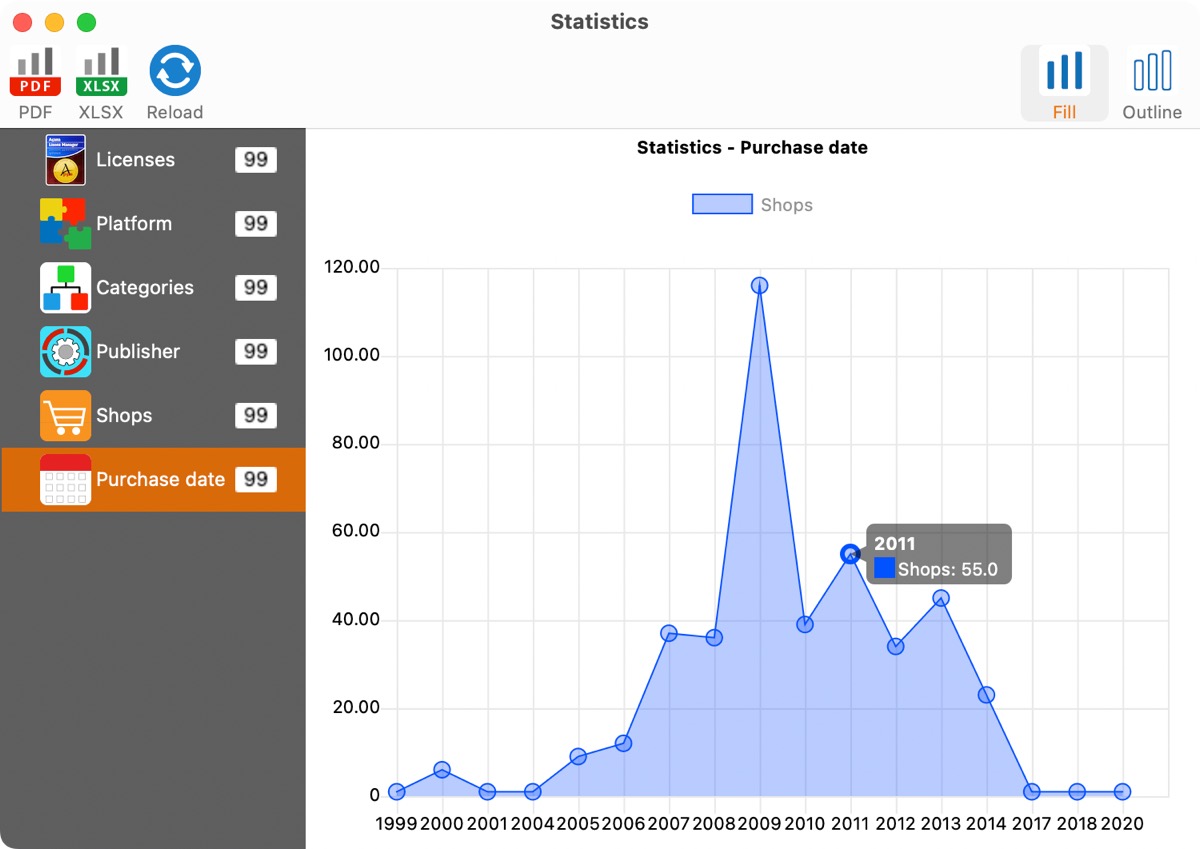Select the Purchase date sidebar row label
Image resolution: width=1200 pixels, height=849 pixels.
[160, 479]
